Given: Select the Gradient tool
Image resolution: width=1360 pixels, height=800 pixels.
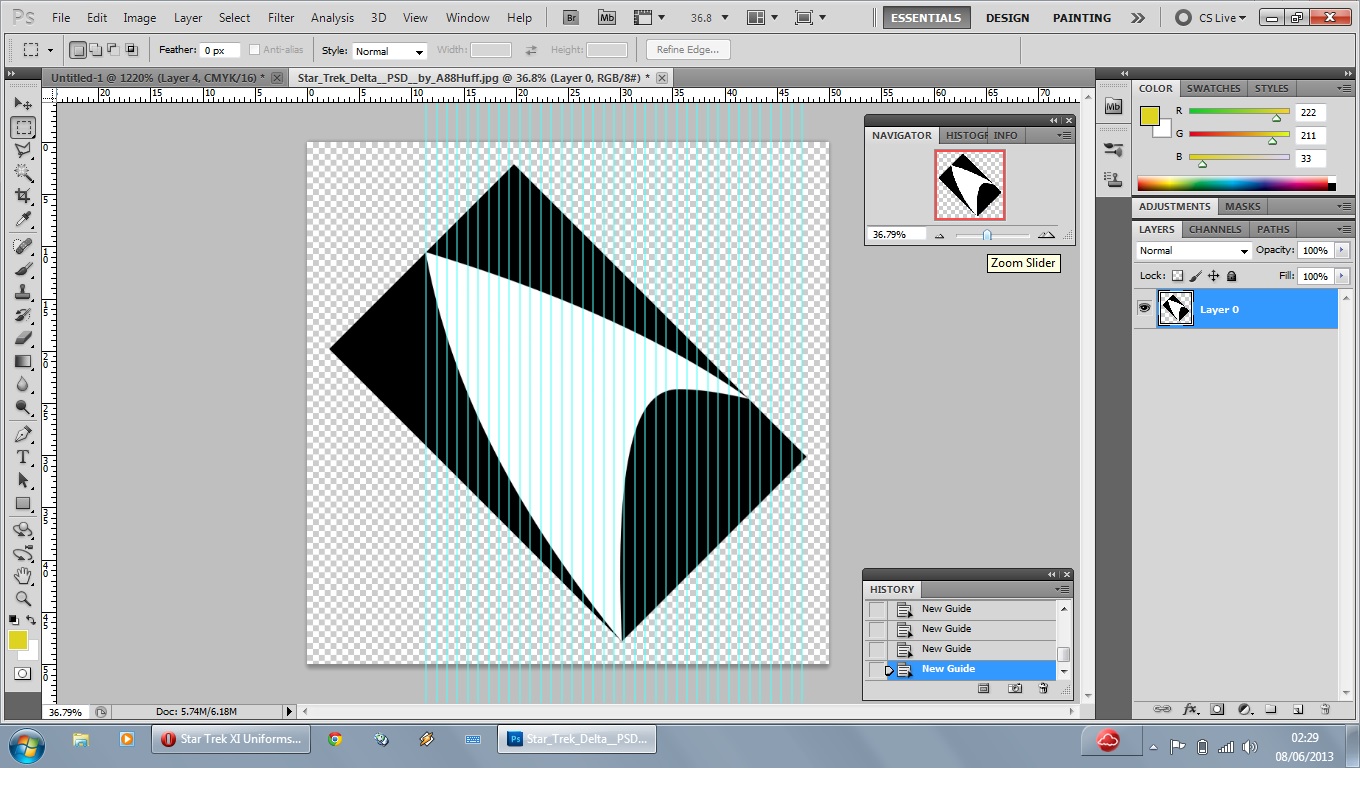Looking at the screenshot, I should pos(23,361).
